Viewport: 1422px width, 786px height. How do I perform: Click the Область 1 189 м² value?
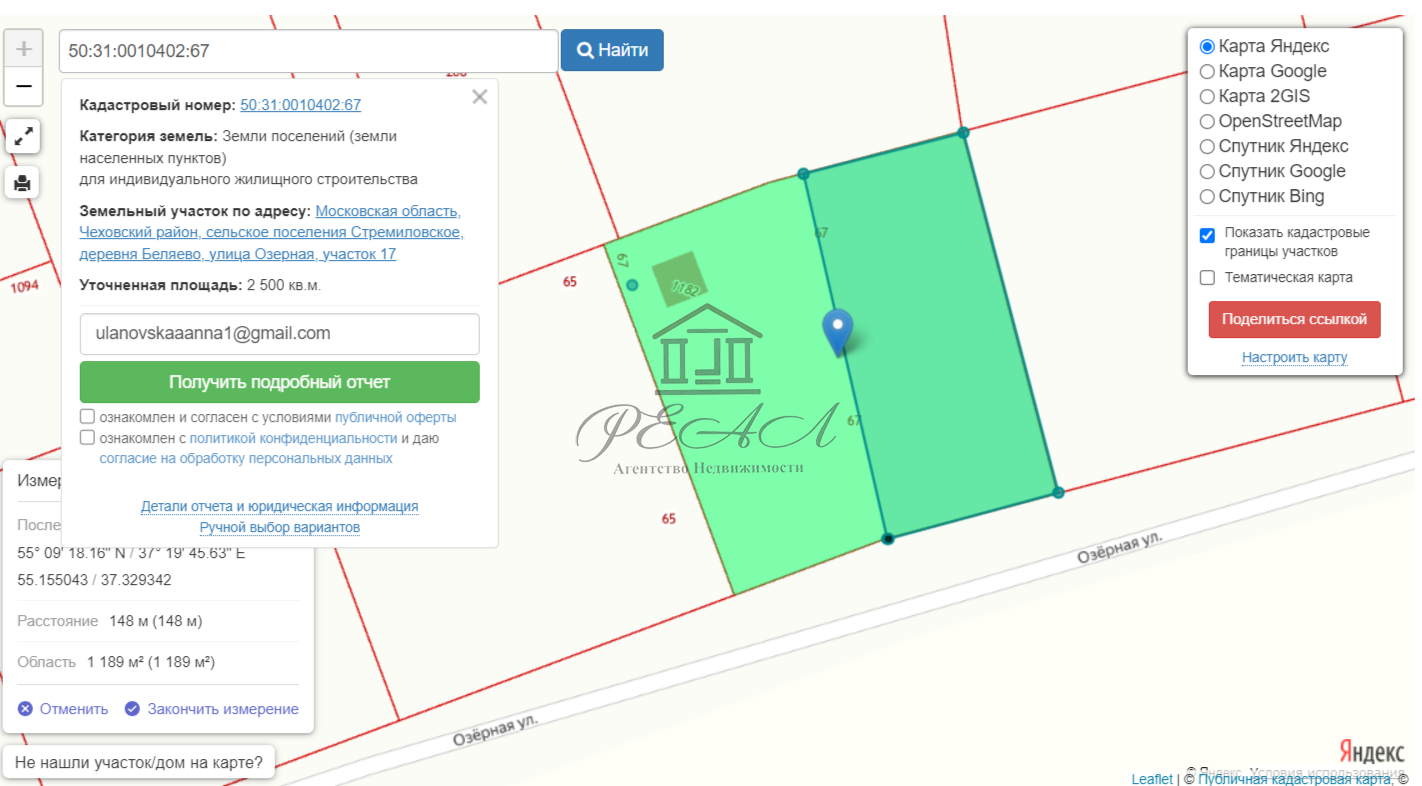click(151, 662)
